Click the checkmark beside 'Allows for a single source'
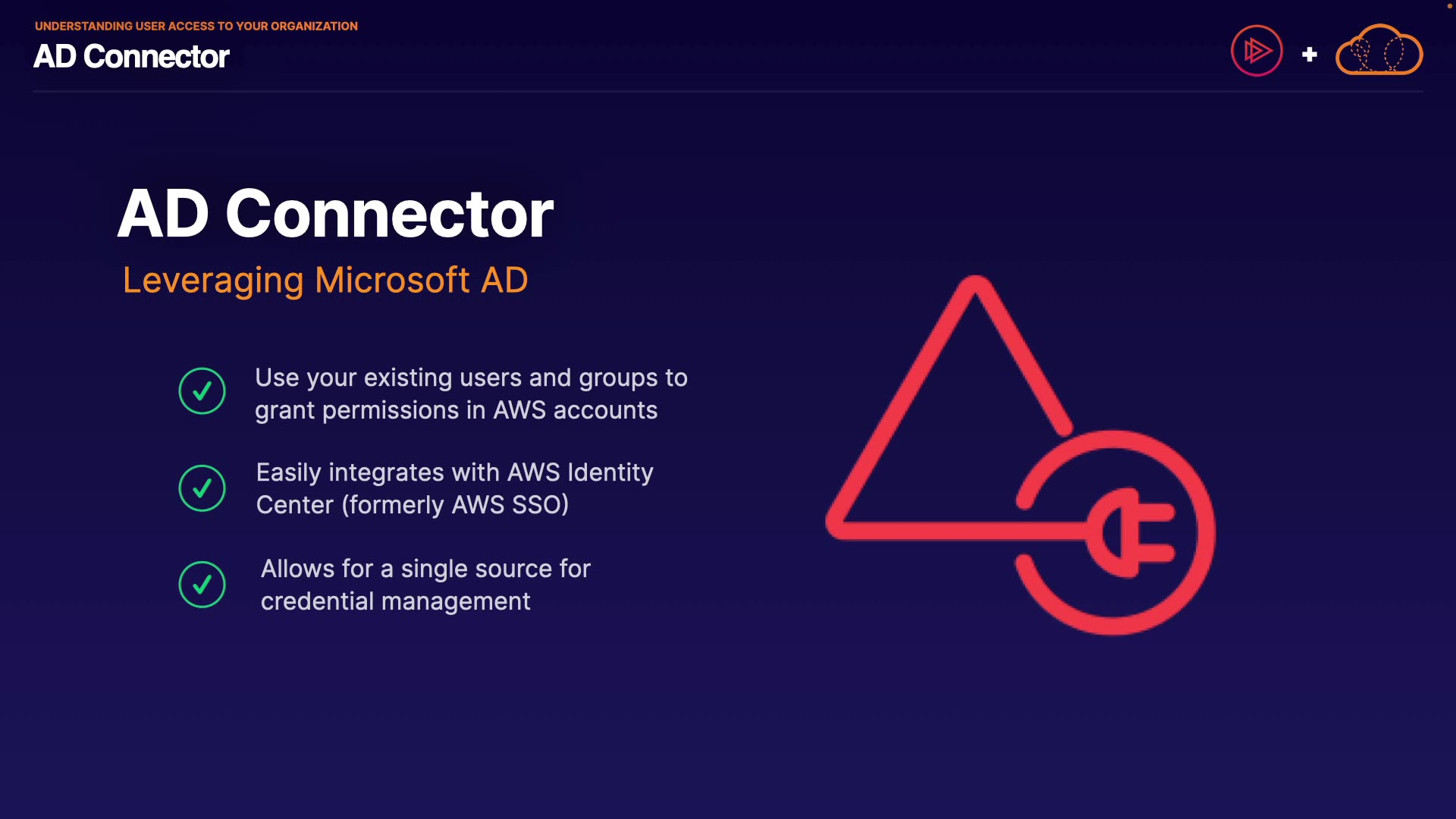Viewport: 1456px width, 819px height. [202, 584]
